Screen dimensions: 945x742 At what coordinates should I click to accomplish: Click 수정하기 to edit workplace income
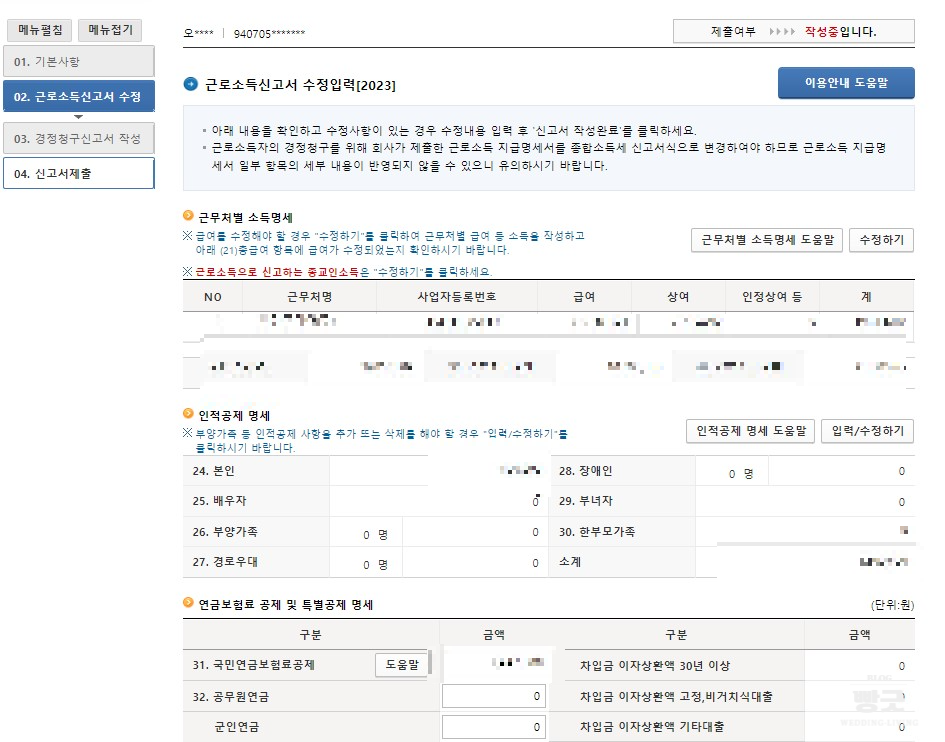(881, 241)
